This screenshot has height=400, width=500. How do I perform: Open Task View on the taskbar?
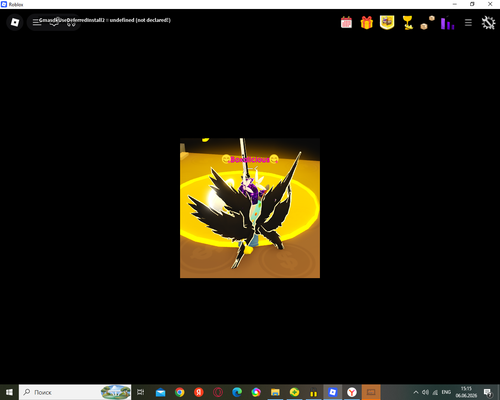[141, 392]
